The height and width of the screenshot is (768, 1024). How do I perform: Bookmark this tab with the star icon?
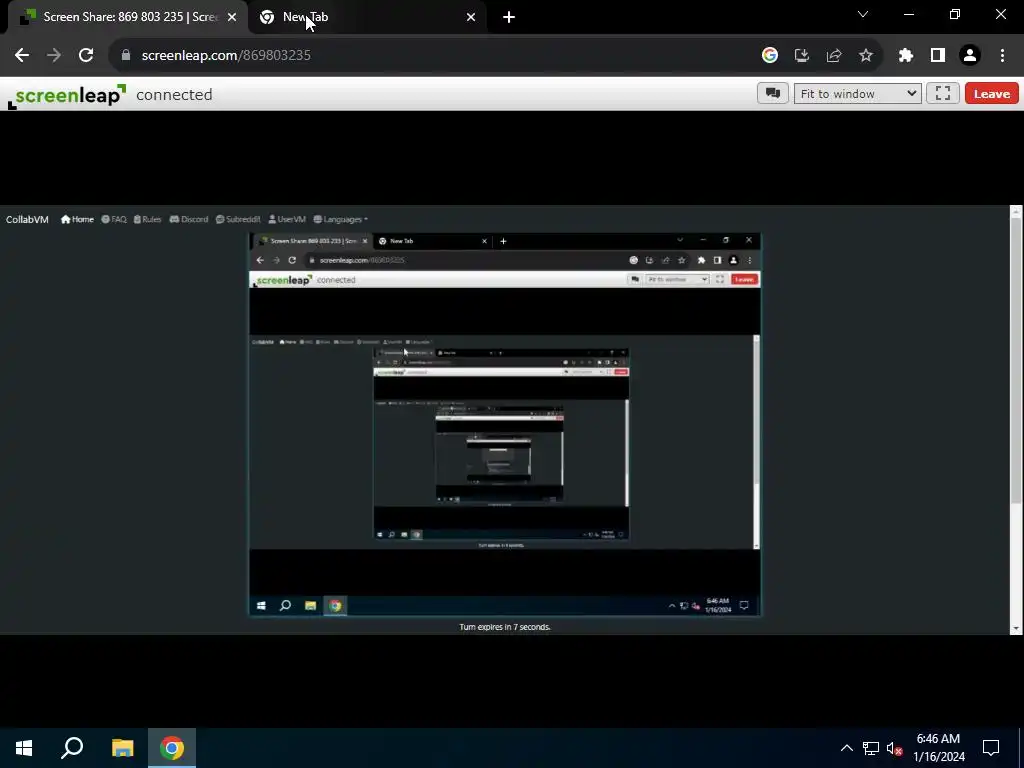[865, 56]
